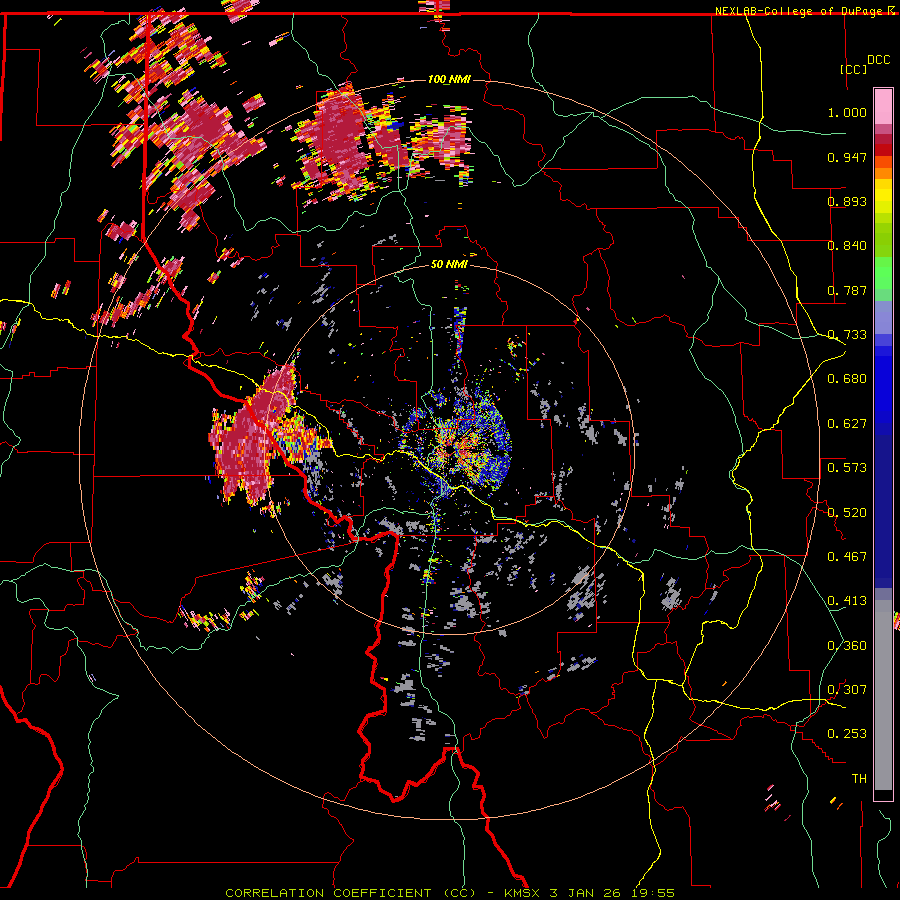900x900 pixels.
Task: Click the 100 NMI range ring label
Action: coord(449,79)
